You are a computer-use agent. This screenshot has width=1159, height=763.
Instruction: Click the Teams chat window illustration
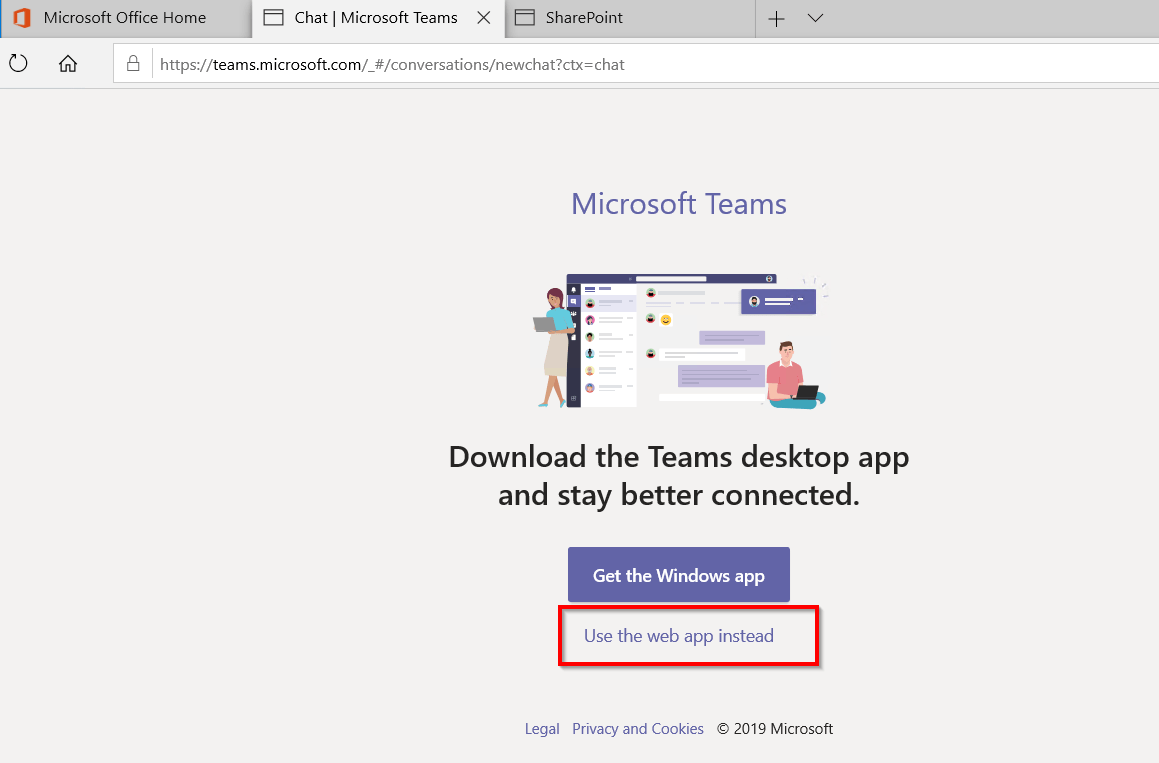(680, 340)
